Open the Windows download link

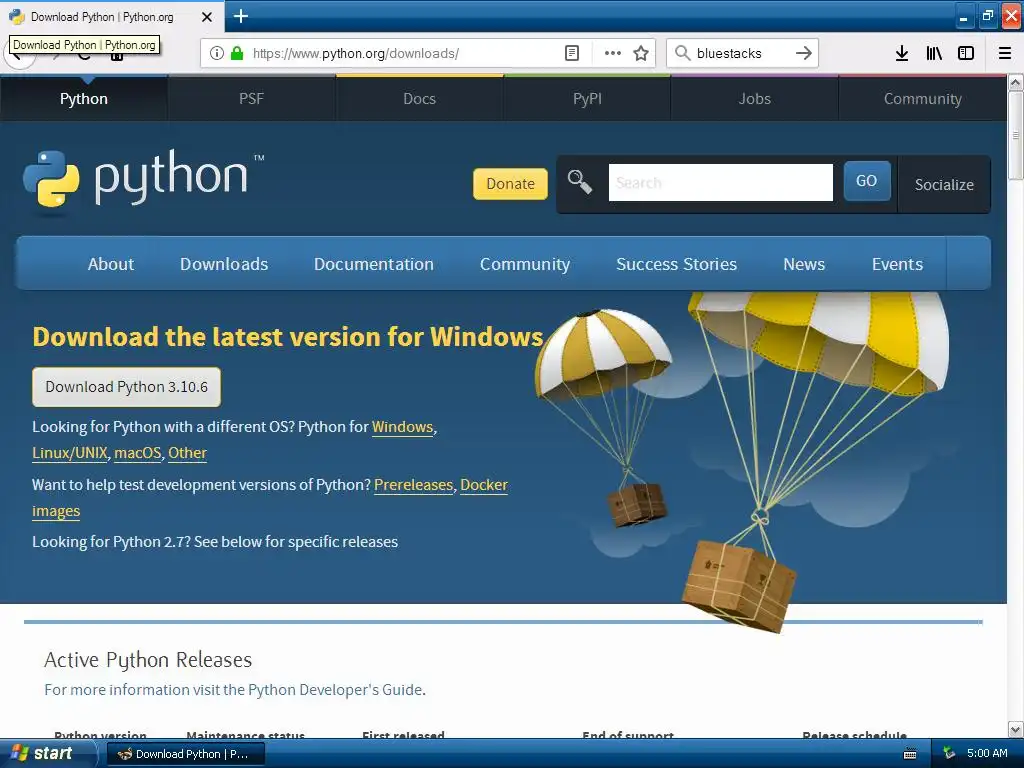tap(402, 427)
